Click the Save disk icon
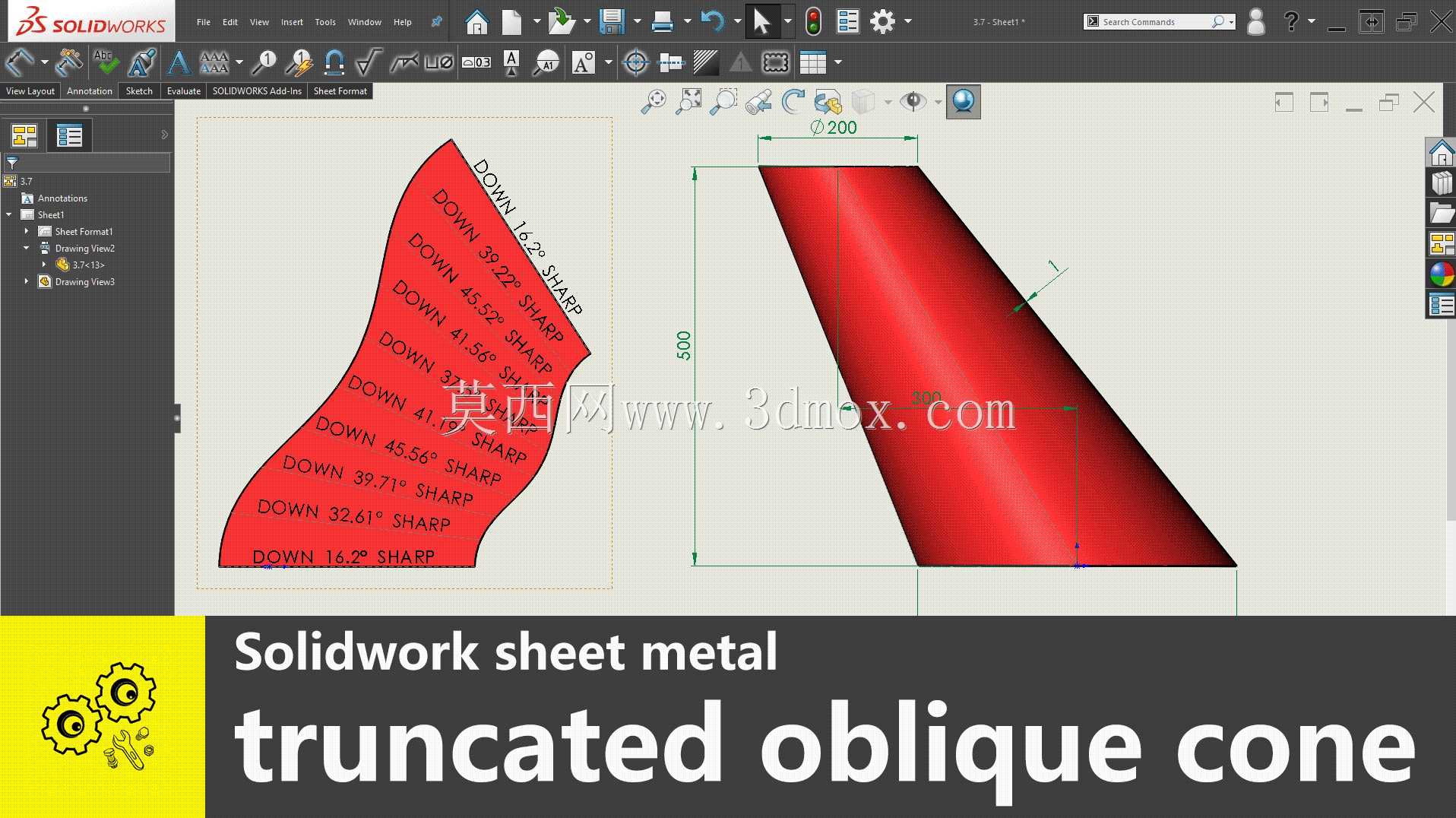1456x818 pixels. [x=612, y=21]
